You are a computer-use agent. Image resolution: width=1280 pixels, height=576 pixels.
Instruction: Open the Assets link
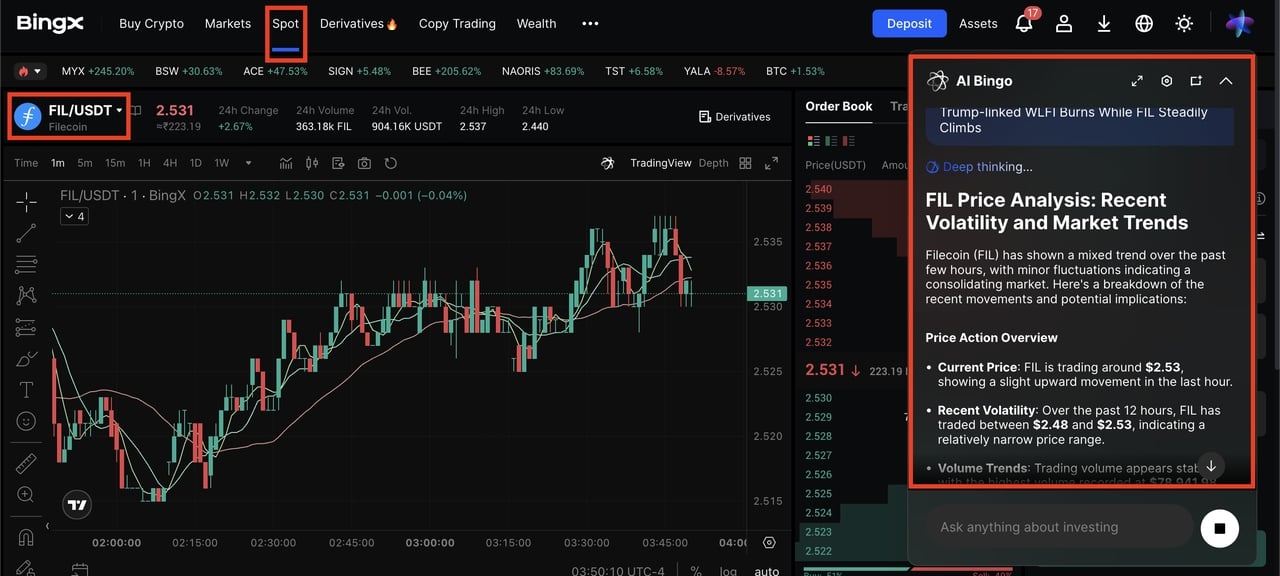[978, 23]
